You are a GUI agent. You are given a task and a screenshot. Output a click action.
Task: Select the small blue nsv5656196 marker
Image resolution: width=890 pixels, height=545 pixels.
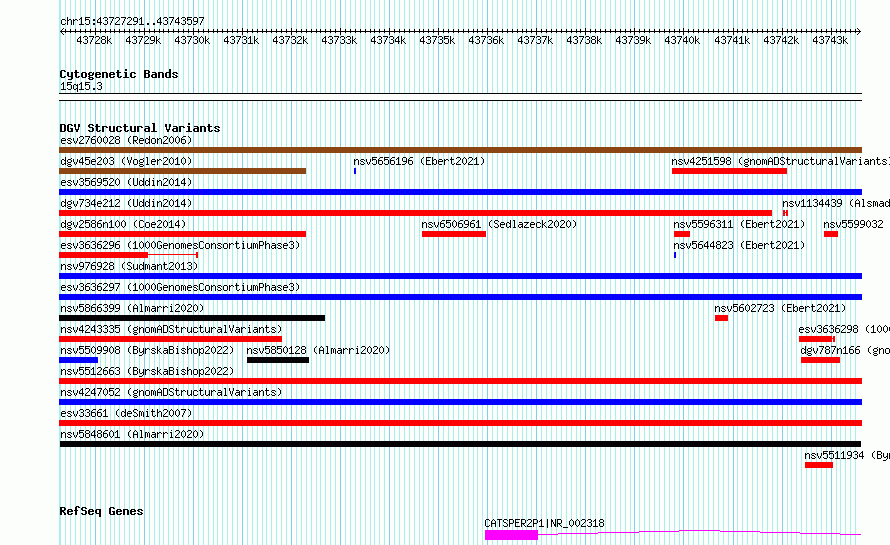pyautogui.click(x=355, y=171)
